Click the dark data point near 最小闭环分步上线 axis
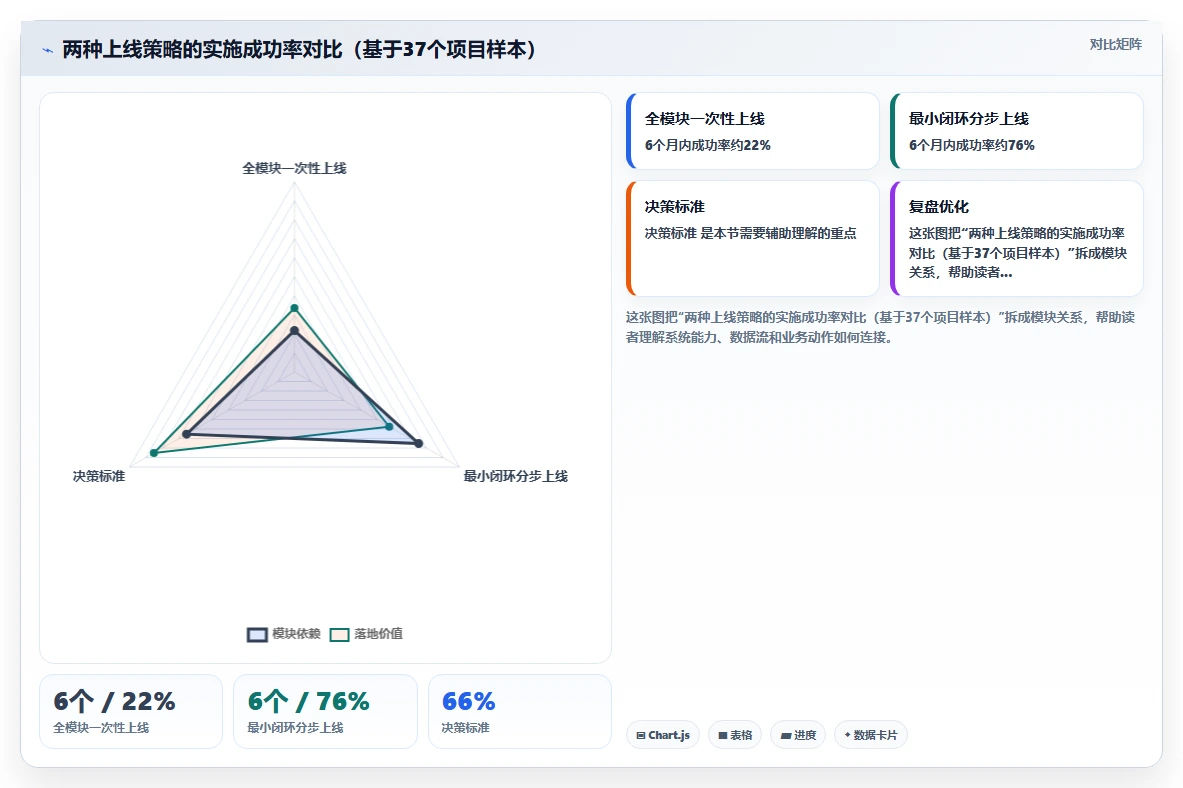1183x788 pixels. [419, 443]
